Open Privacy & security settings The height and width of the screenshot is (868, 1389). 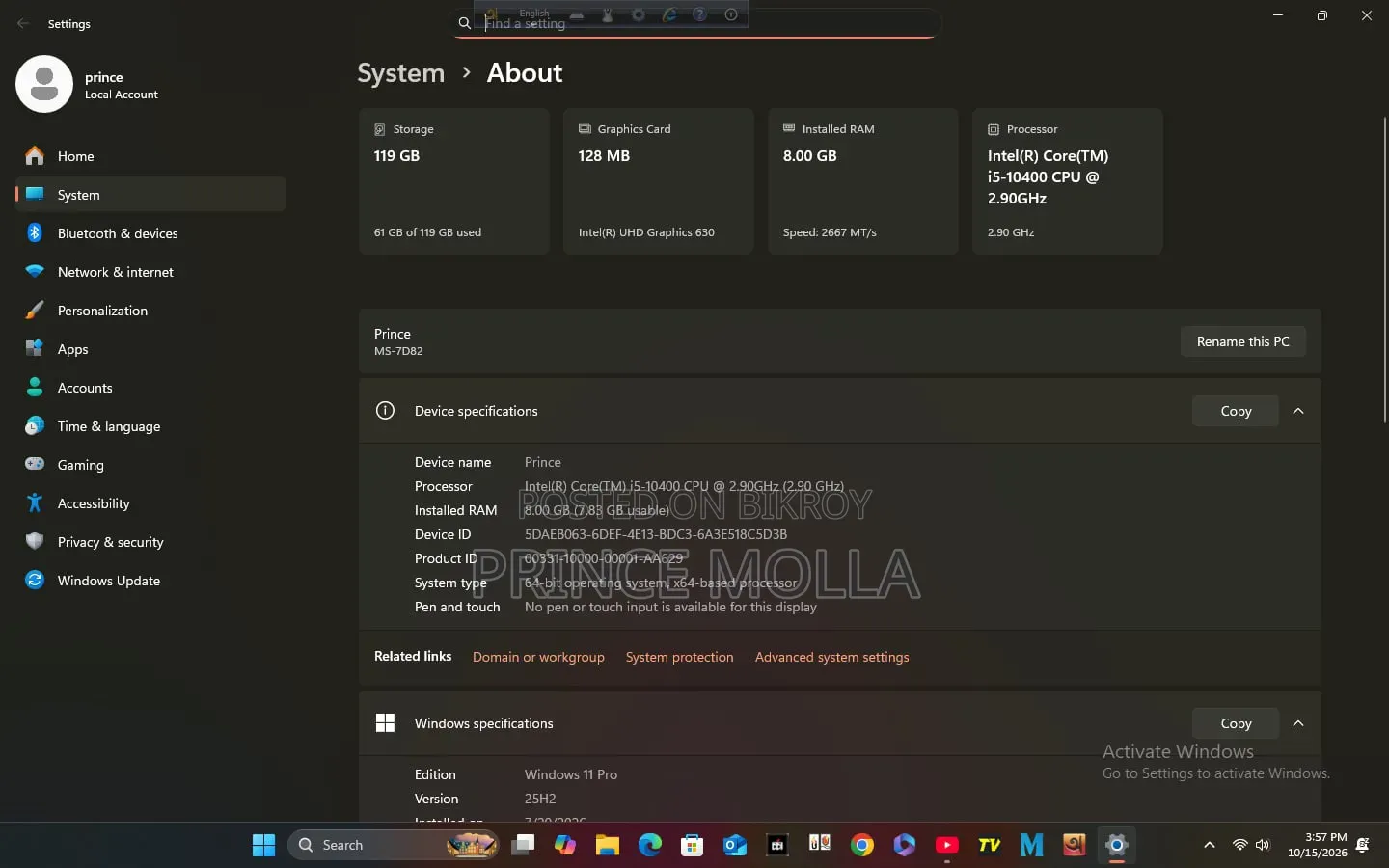(x=150, y=542)
